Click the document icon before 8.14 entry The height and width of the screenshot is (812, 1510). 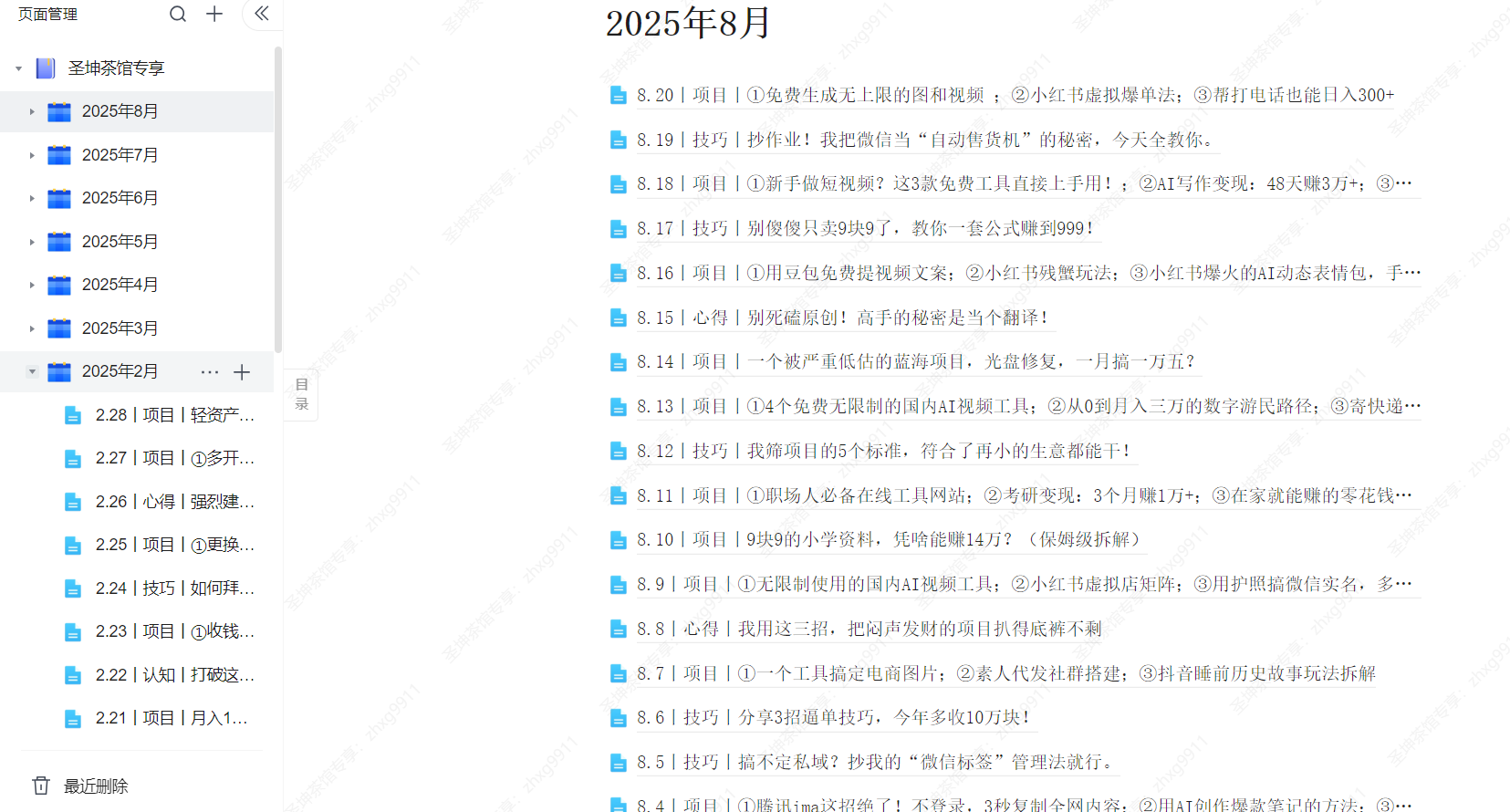(618, 362)
